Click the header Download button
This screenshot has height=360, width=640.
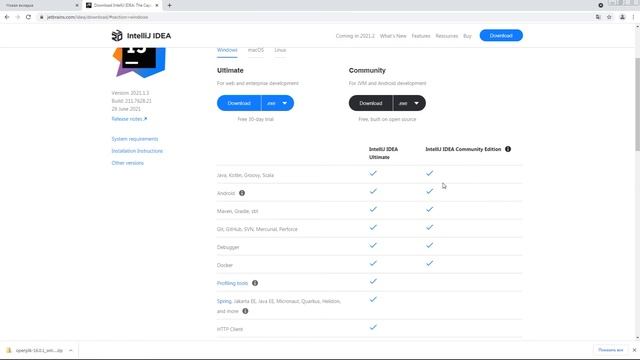point(501,36)
